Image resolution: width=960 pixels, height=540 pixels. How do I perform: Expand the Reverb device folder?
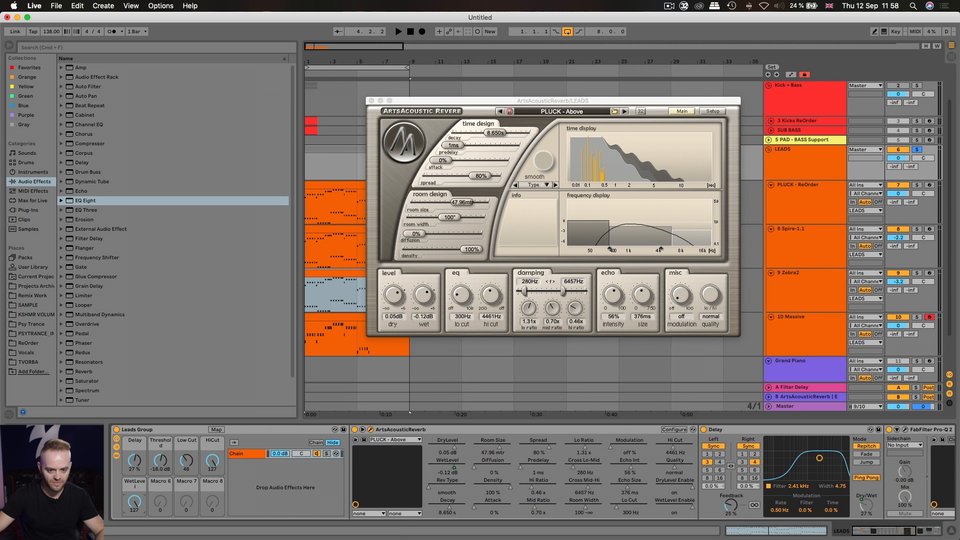pyautogui.click(x=61, y=371)
